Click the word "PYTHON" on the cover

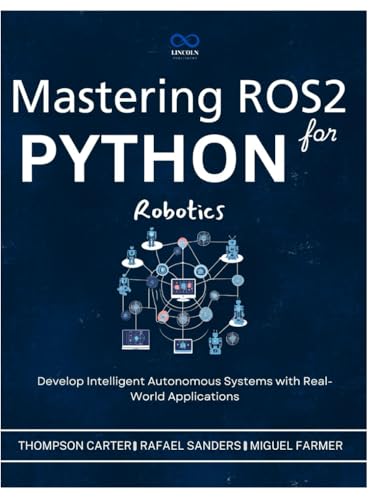(153, 158)
